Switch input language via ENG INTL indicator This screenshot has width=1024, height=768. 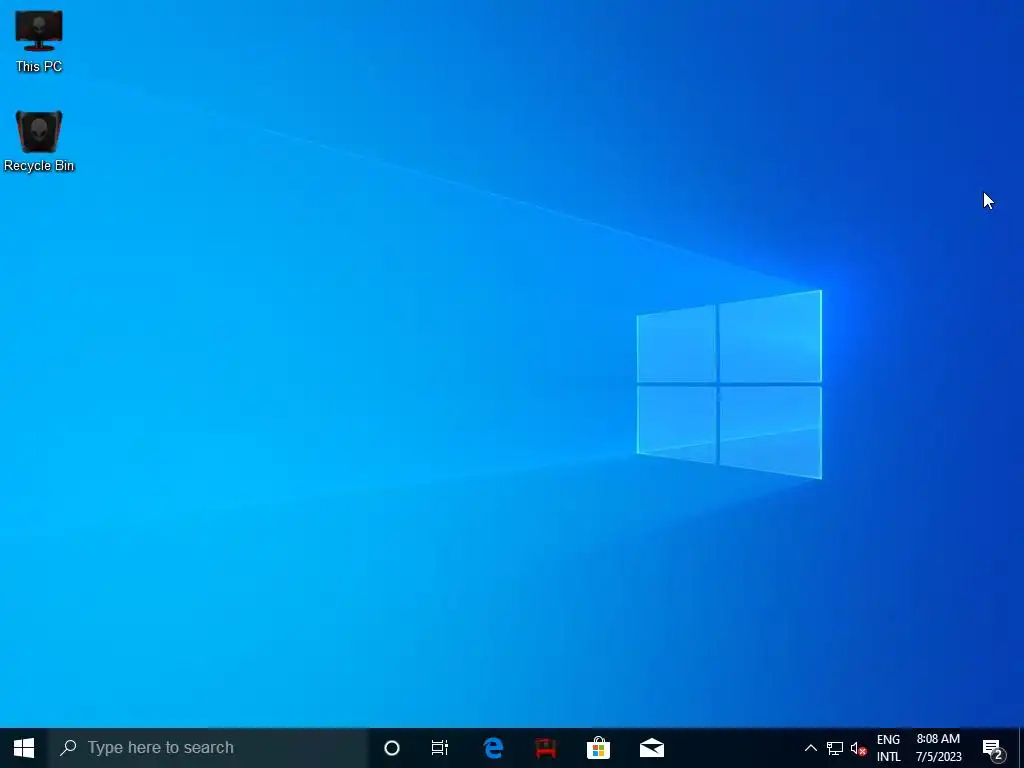888,748
